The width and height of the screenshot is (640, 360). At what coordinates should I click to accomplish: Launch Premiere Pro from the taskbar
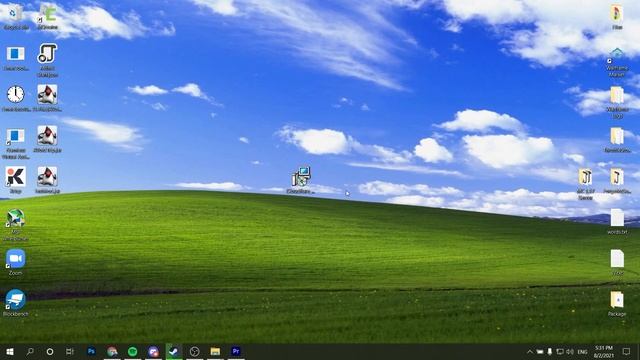[x=236, y=351]
